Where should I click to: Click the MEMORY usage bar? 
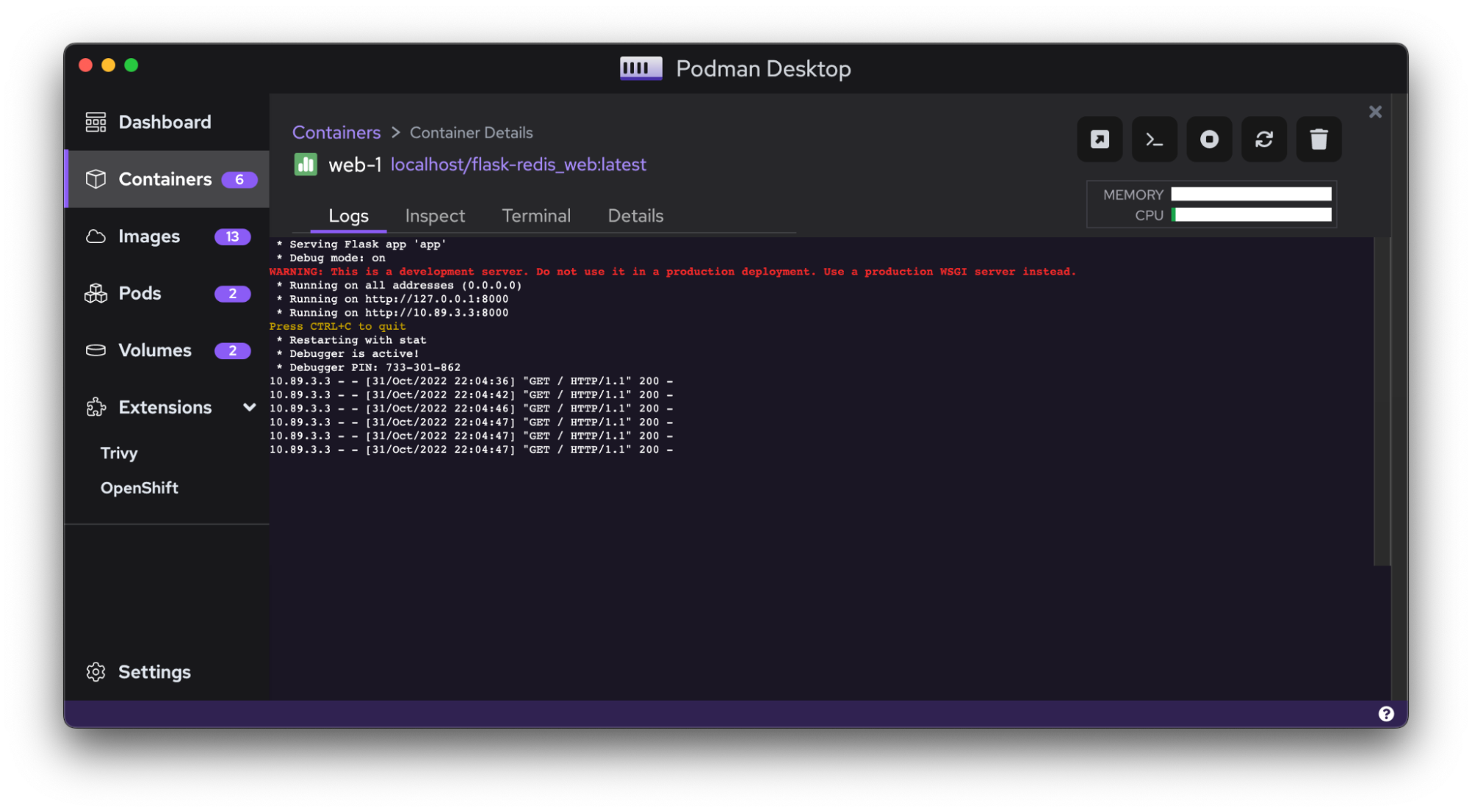[1251, 194]
